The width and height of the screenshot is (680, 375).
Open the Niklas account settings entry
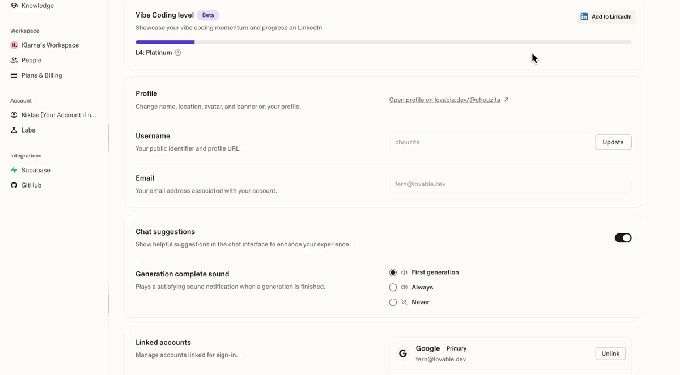54,115
